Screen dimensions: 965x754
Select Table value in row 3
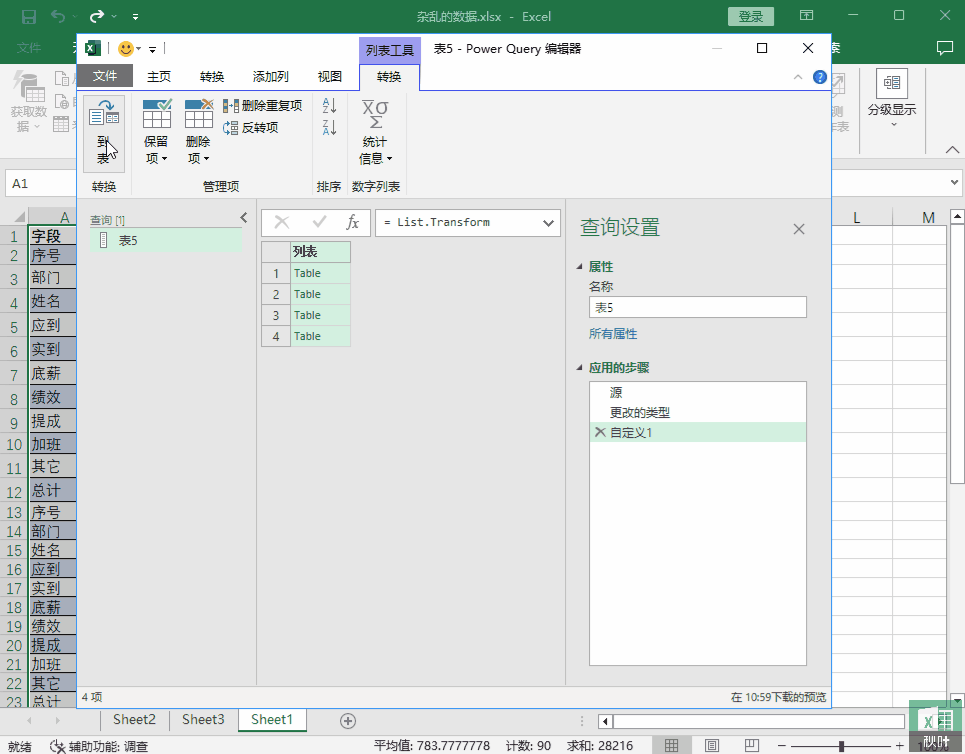pos(321,315)
